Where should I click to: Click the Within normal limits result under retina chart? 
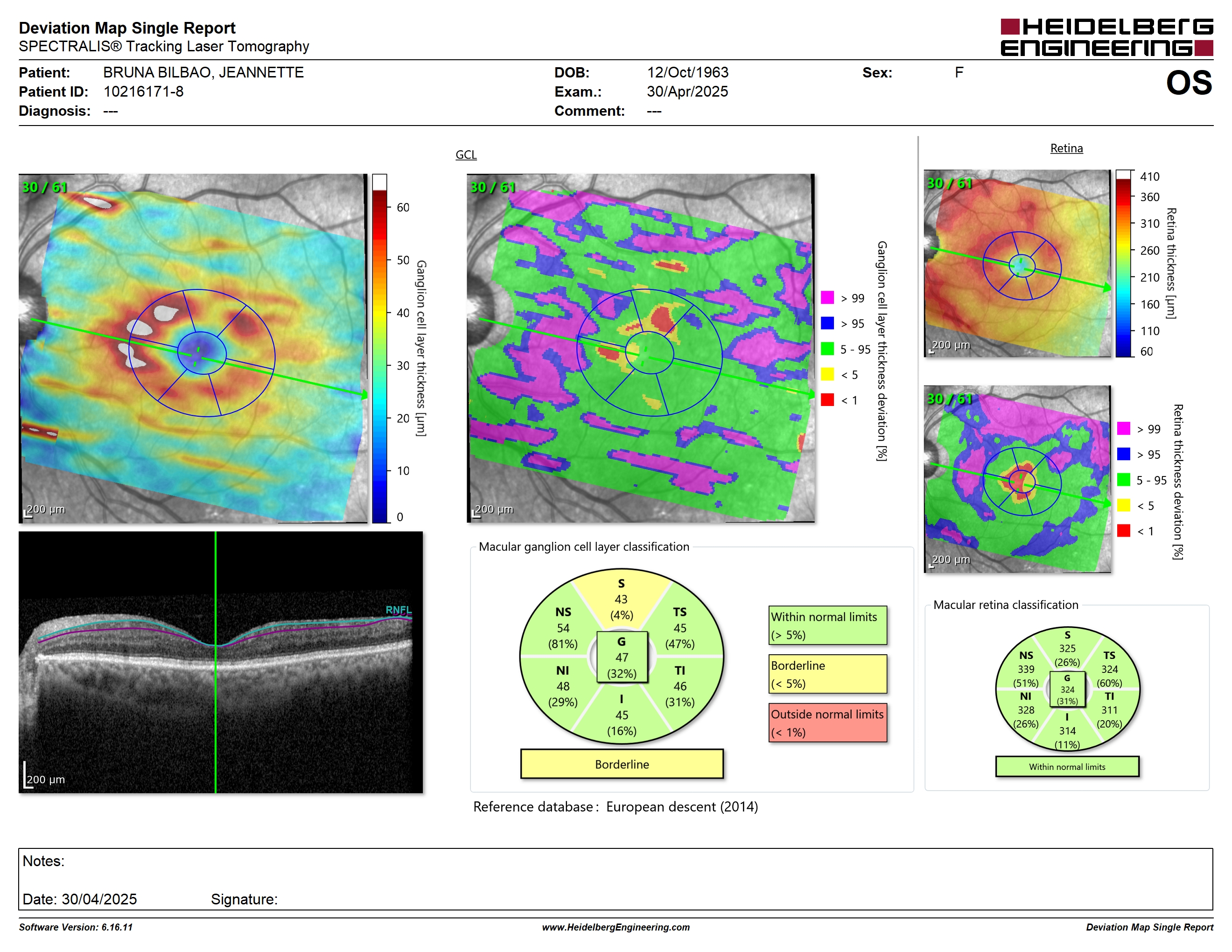click(1067, 766)
